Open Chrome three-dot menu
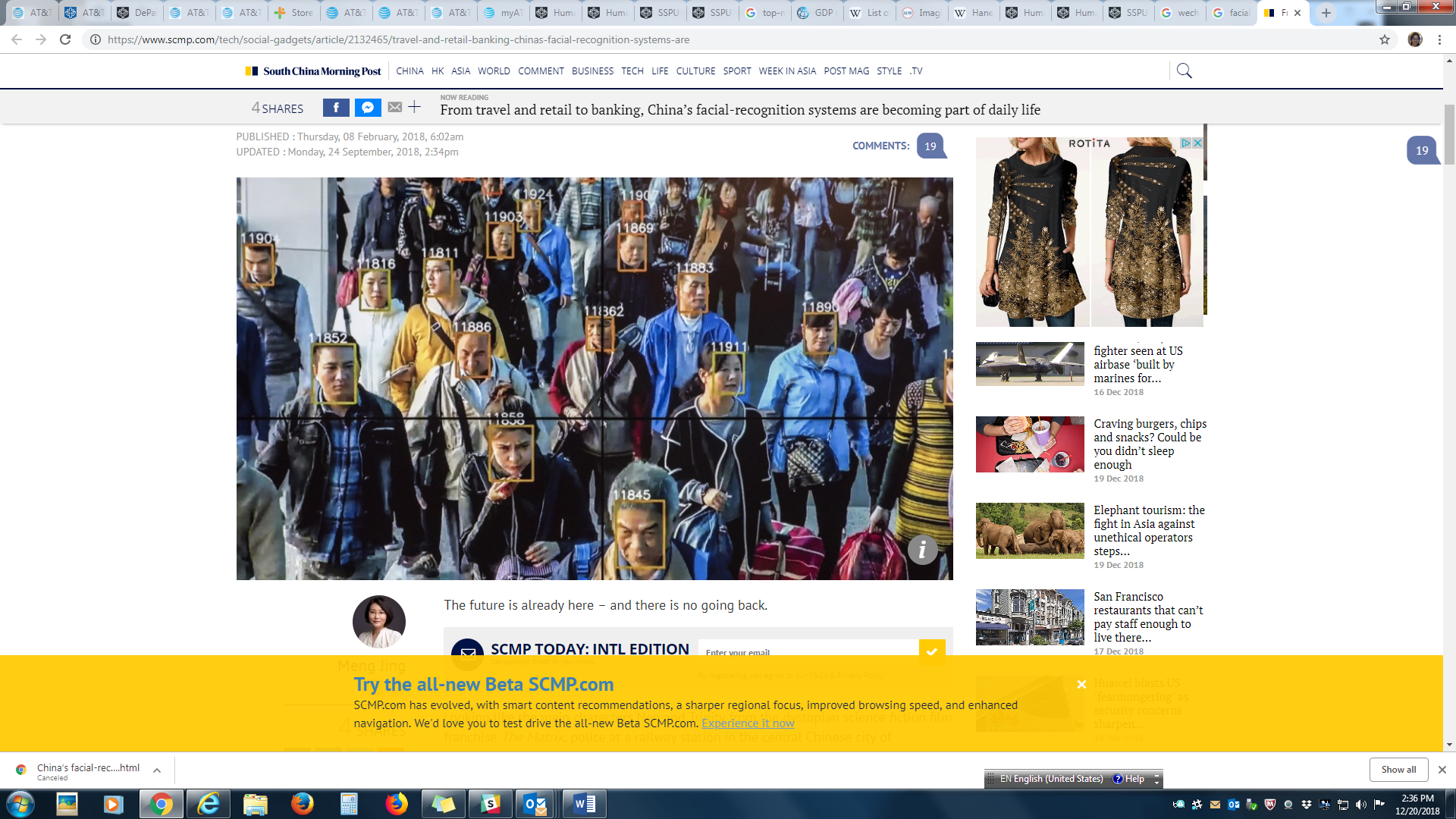Screen dimensions: 1456x819 pyautogui.click(x=1439, y=39)
